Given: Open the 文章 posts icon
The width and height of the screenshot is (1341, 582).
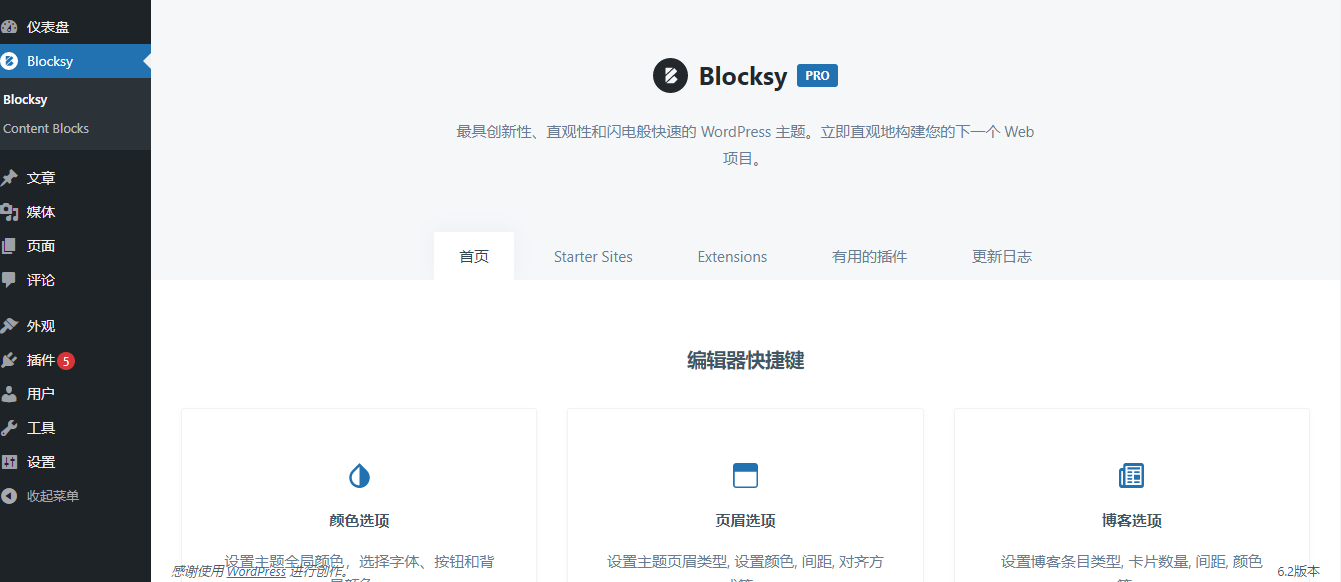Looking at the screenshot, I should (12, 177).
